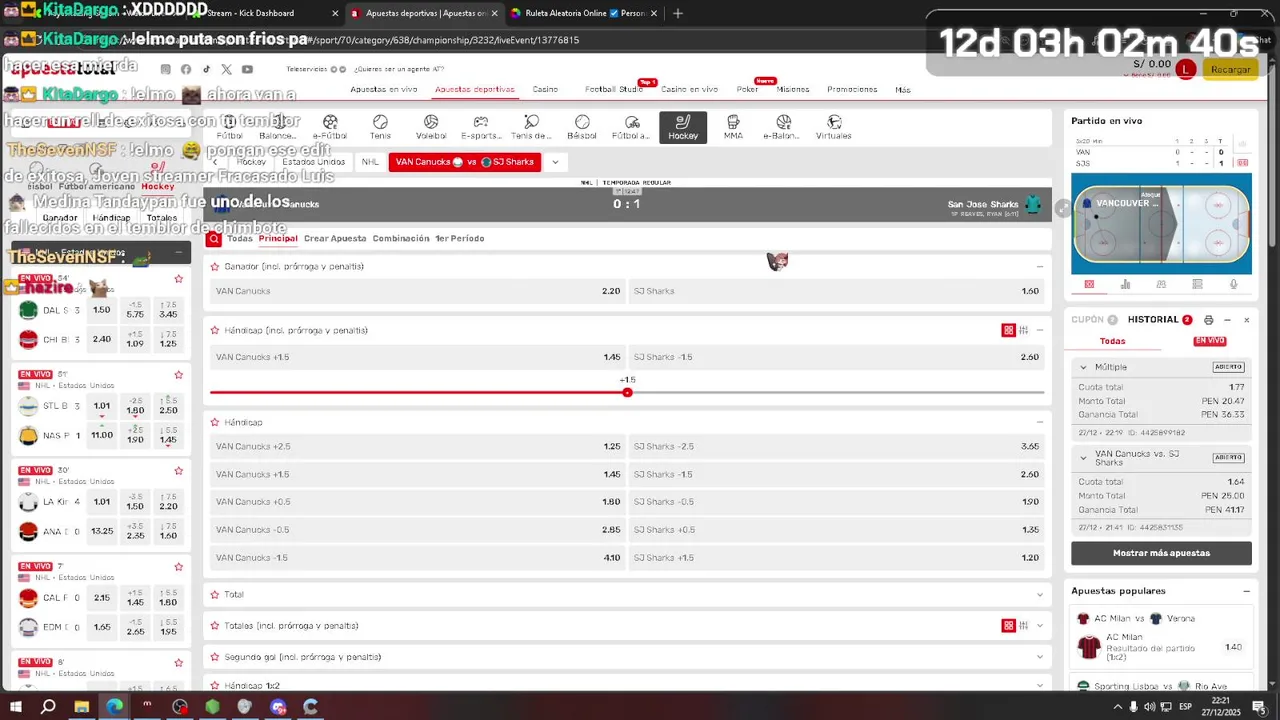1280x720 pixels.
Task: Select the E-sports category icon
Action: click(x=481, y=127)
